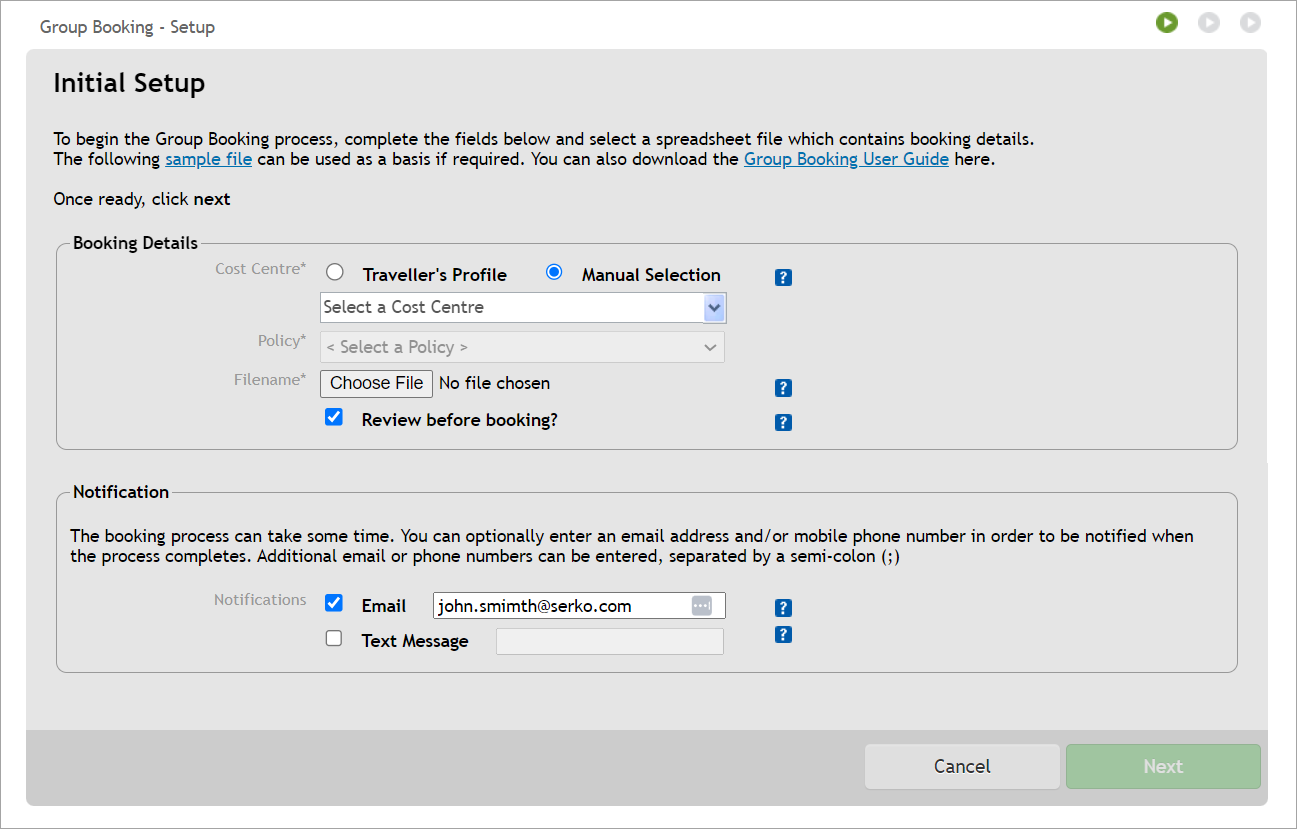Image resolution: width=1297 pixels, height=829 pixels.
Task: Click the ellipsis icon in email field
Action: pyautogui.click(x=701, y=605)
